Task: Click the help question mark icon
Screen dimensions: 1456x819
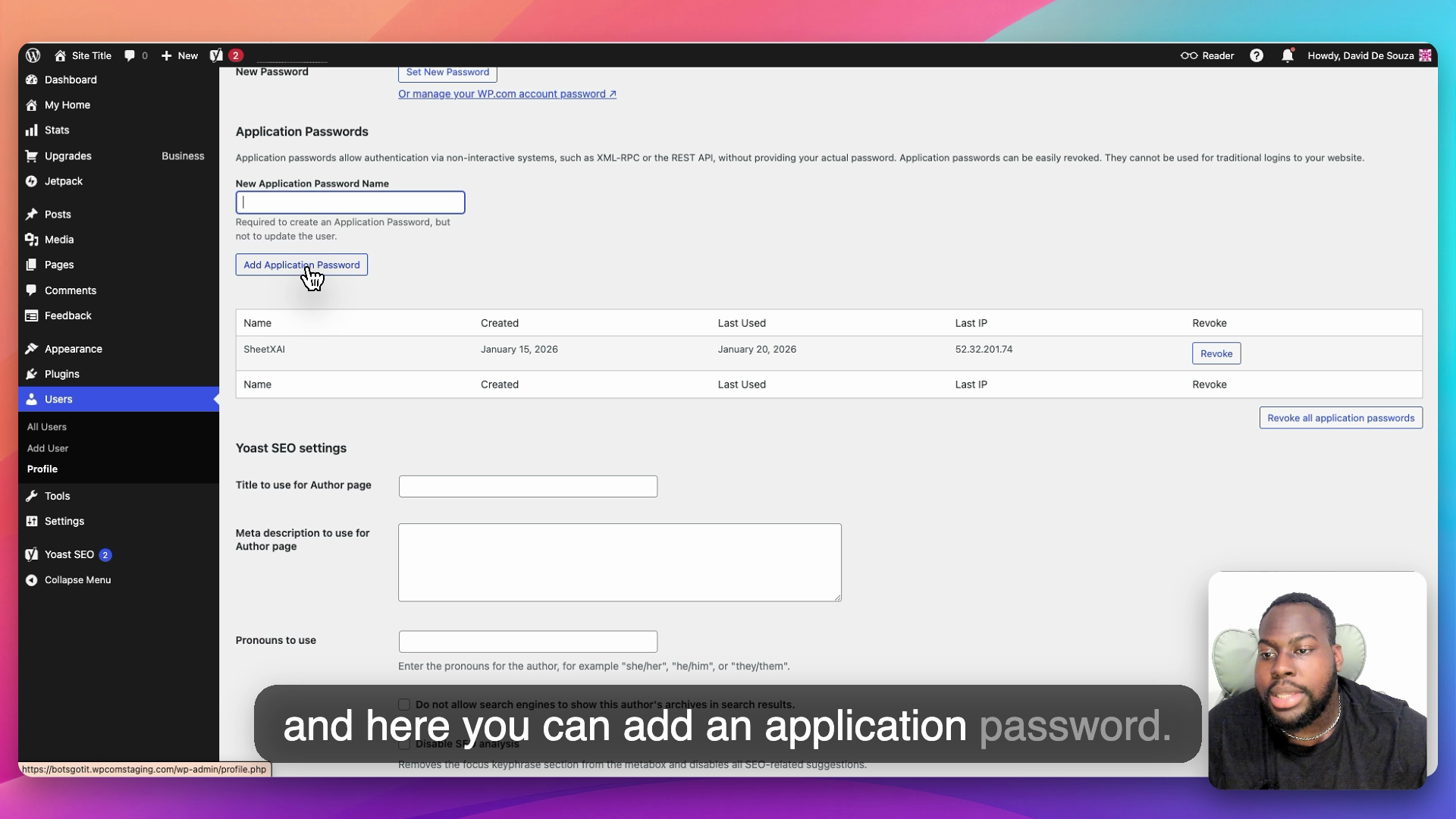Action: pos(1257,55)
